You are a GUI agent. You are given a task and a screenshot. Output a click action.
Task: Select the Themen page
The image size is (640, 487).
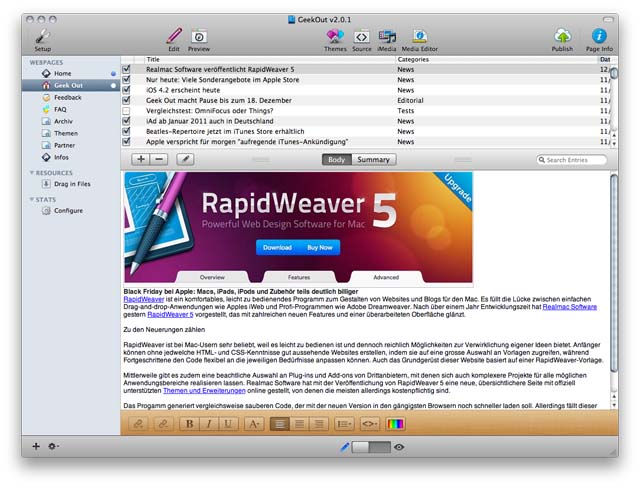click(x=71, y=133)
